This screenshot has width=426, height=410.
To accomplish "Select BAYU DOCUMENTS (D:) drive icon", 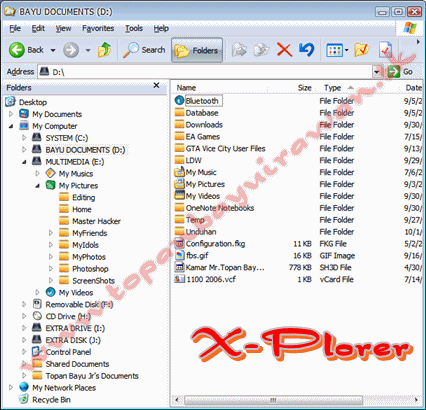I will 37,149.
